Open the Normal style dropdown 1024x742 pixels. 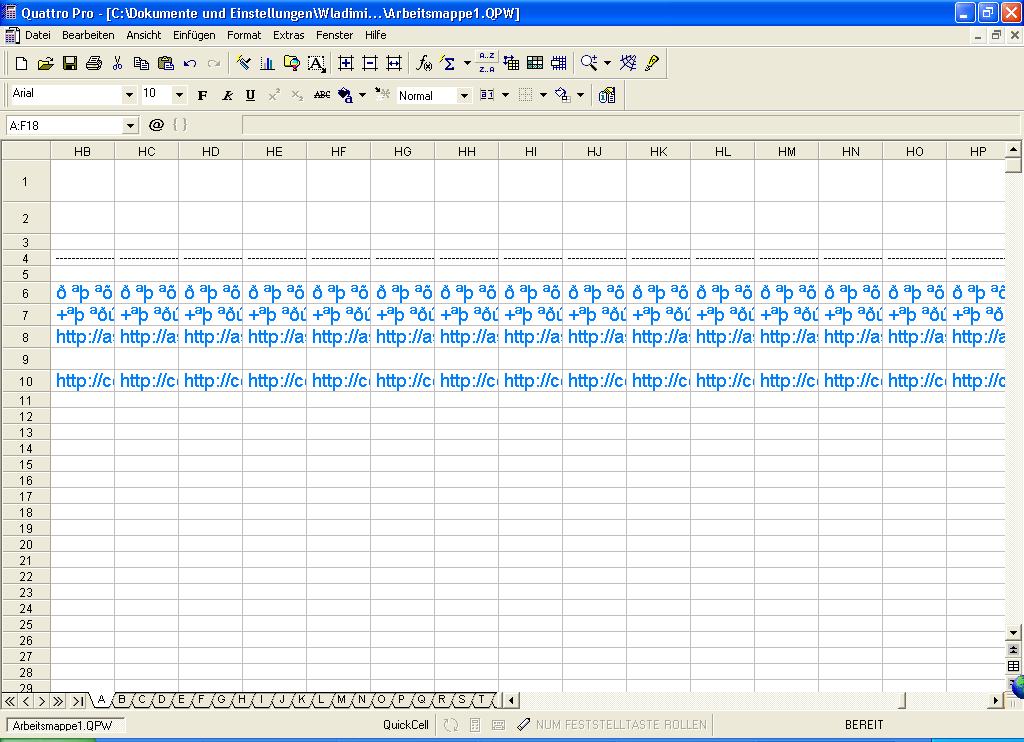tap(464, 95)
